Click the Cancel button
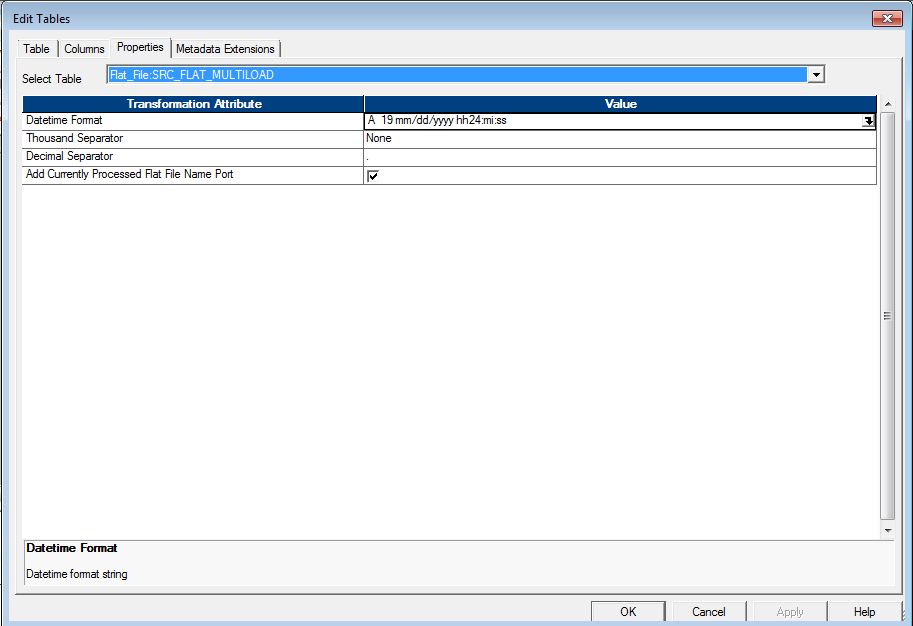 708,610
